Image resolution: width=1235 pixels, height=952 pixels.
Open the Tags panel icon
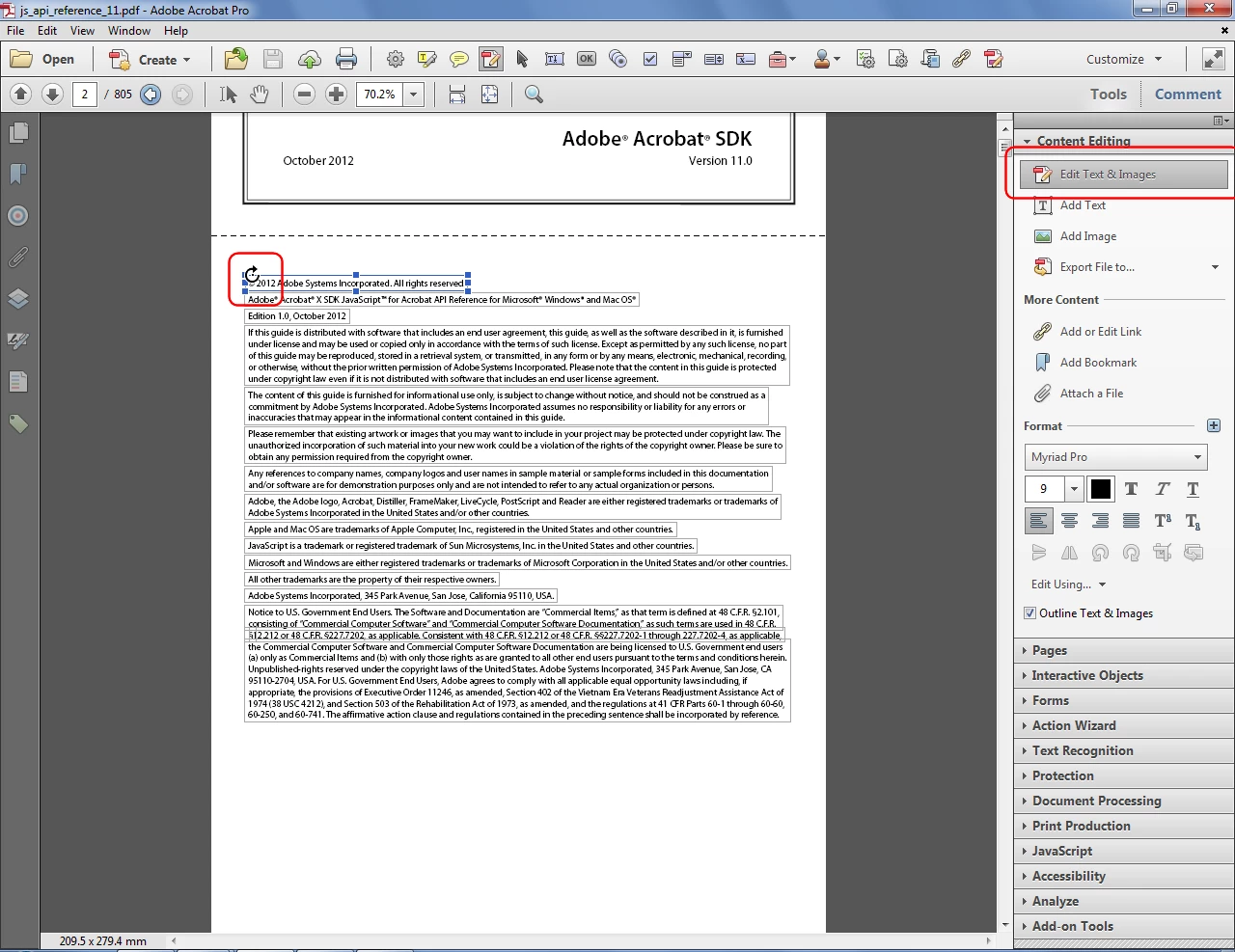(18, 423)
